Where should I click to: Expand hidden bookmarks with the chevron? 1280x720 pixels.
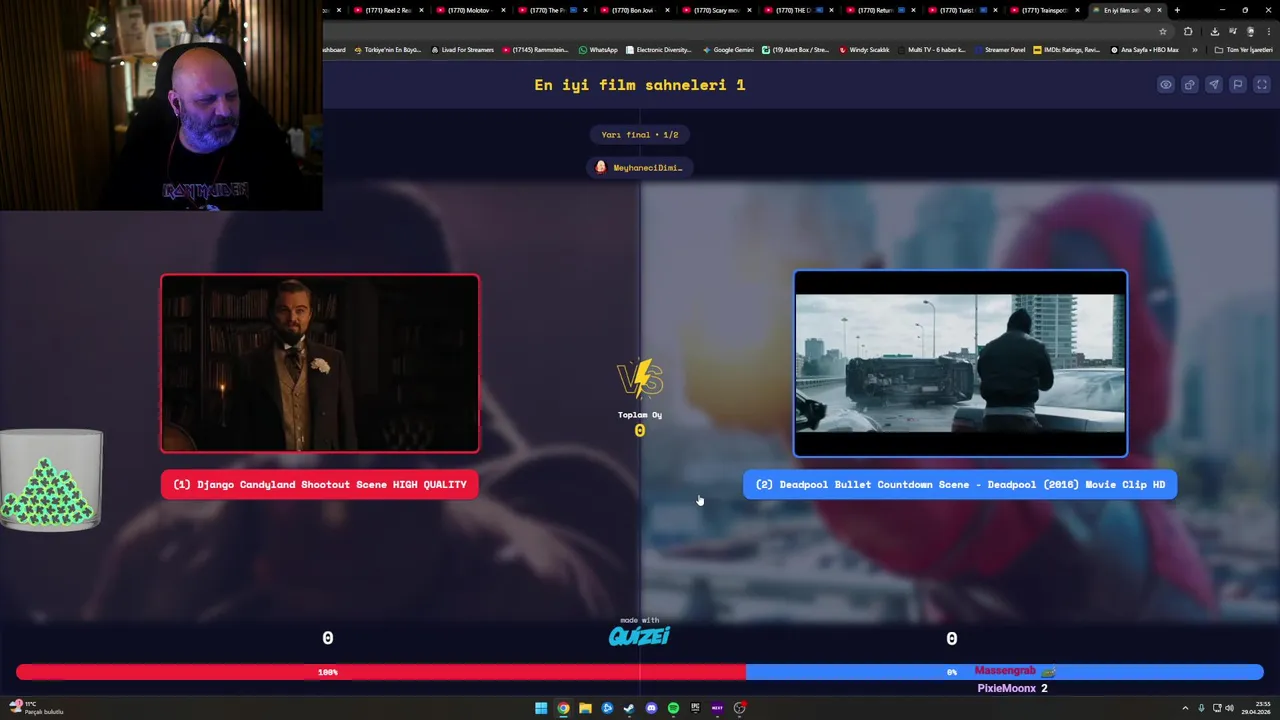click(1194, 50)
